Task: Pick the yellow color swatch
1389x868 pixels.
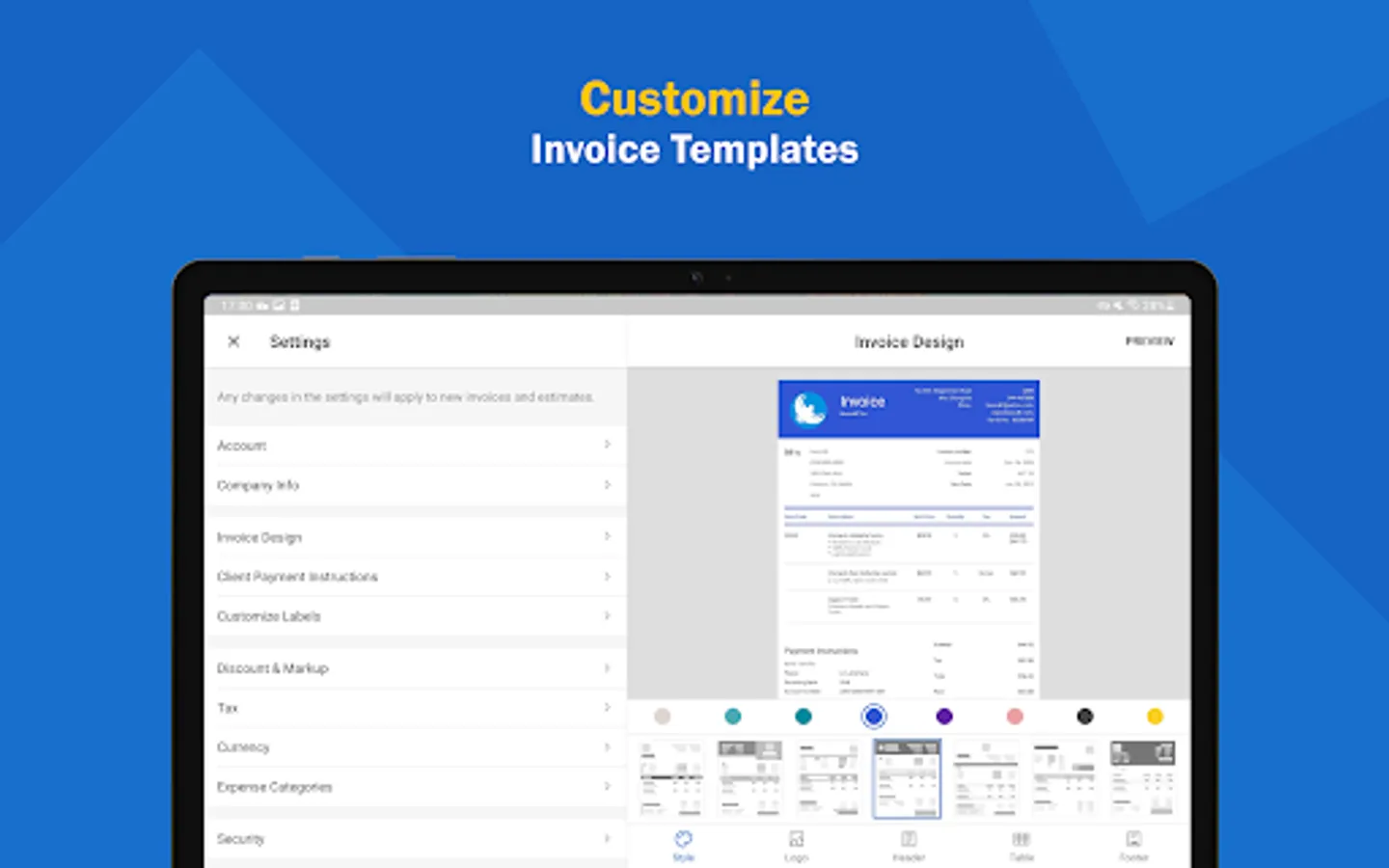Action: [1156, 717]
